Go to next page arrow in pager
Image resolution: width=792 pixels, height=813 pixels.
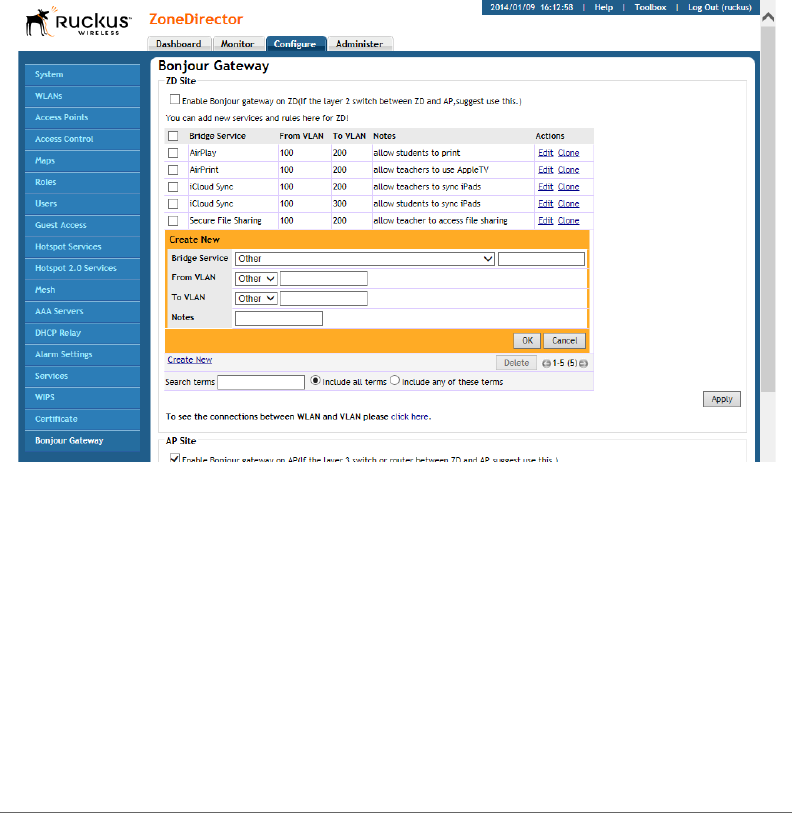point(583,363)
